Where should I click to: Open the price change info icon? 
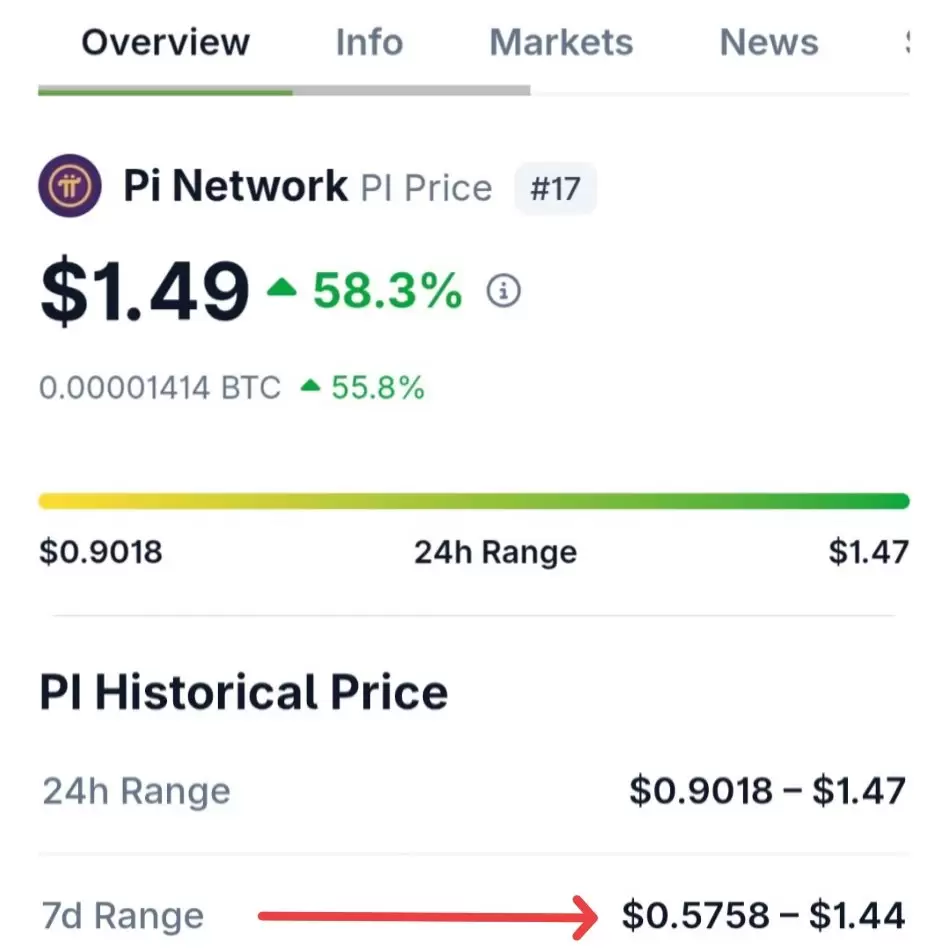coord(503,291)
